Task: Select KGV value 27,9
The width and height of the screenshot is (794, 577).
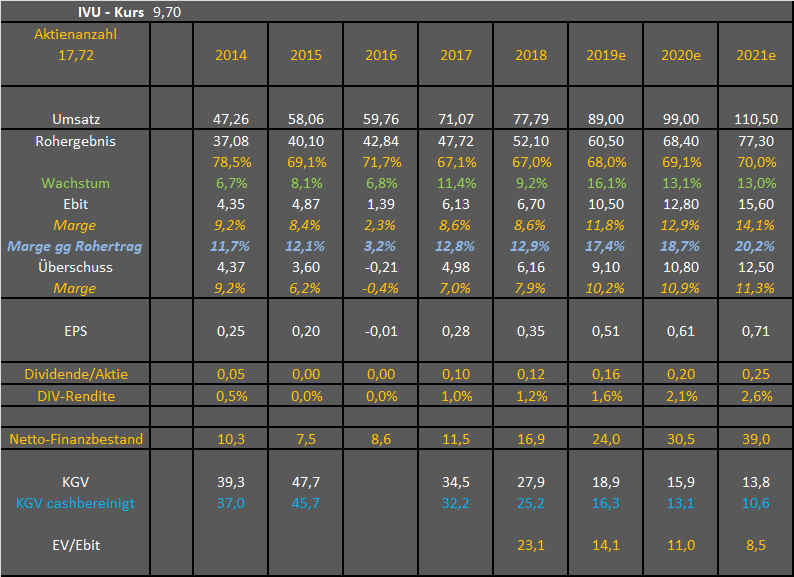Action: [x=531, y=482]
